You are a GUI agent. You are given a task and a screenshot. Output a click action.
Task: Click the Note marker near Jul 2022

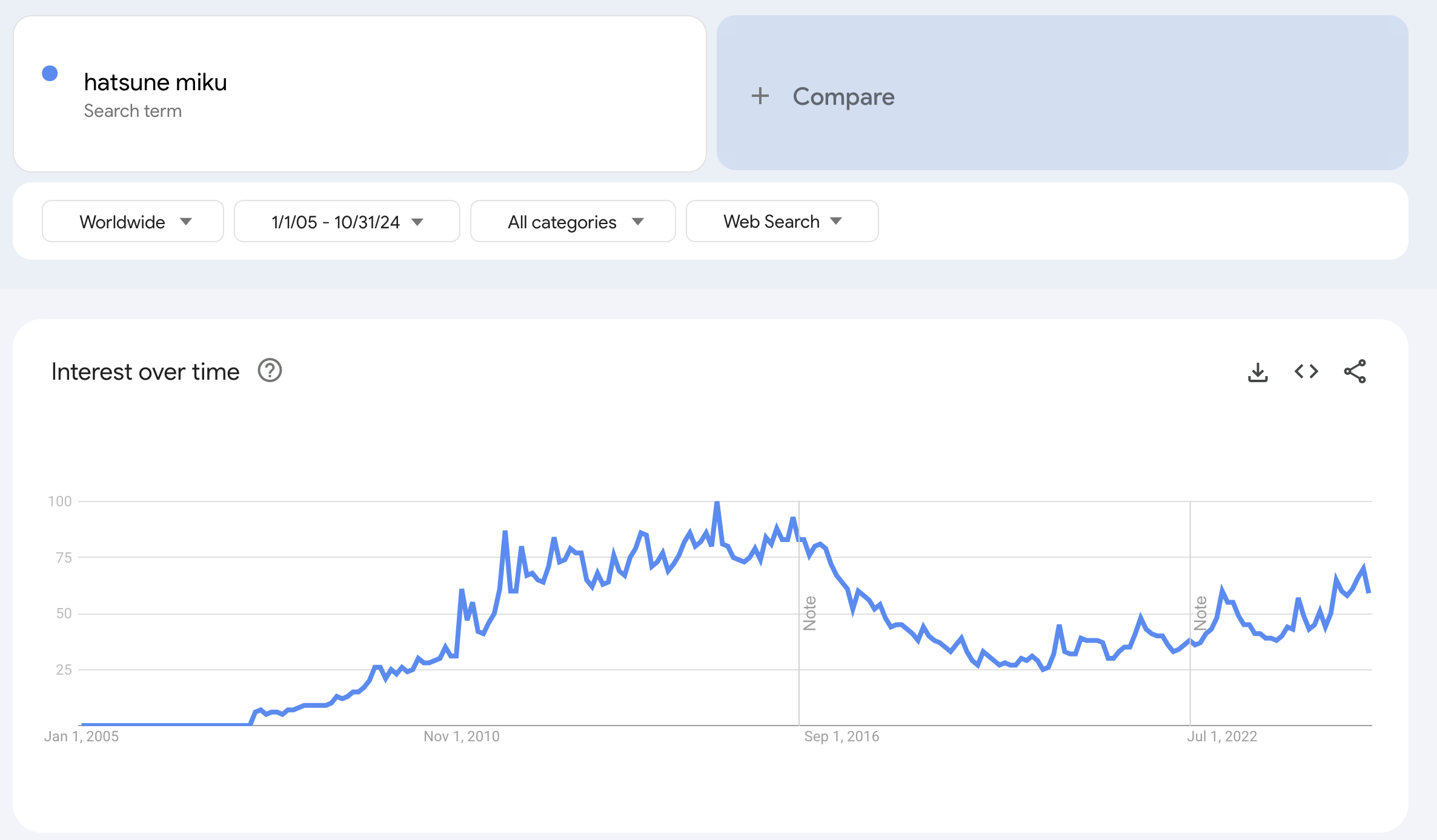point(1200,613)
